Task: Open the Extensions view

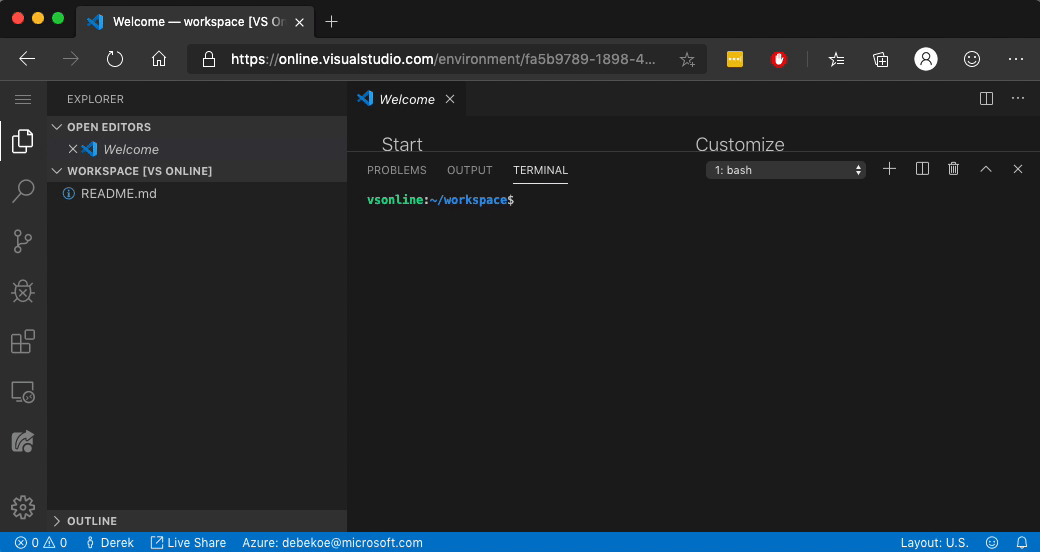Action: coord(23,342)
